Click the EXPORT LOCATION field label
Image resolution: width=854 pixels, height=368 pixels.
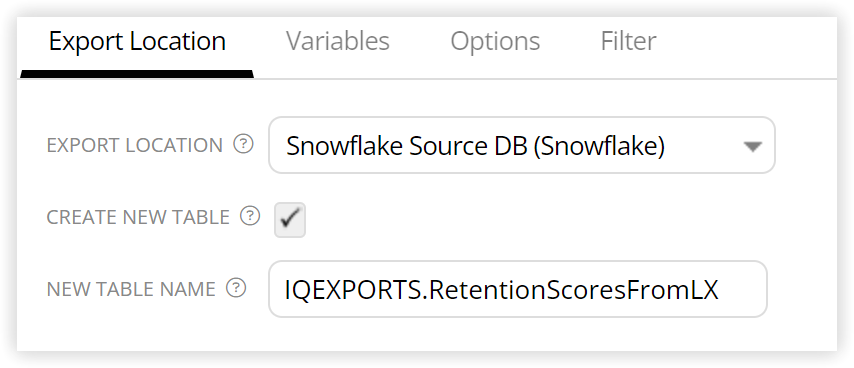(x=135, y=145)
